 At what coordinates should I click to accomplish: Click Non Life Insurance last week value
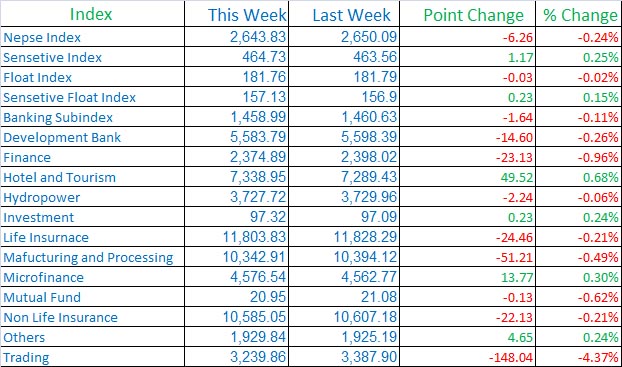365,317
